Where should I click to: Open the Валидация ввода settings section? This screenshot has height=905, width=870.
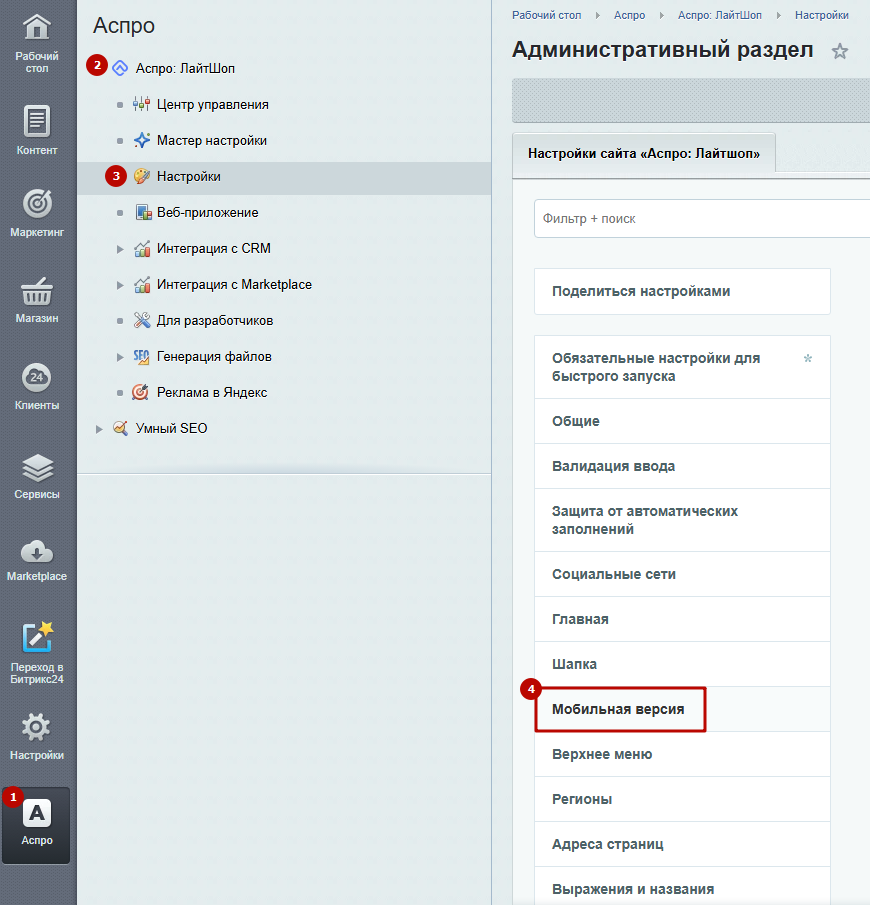pos(682,466)
